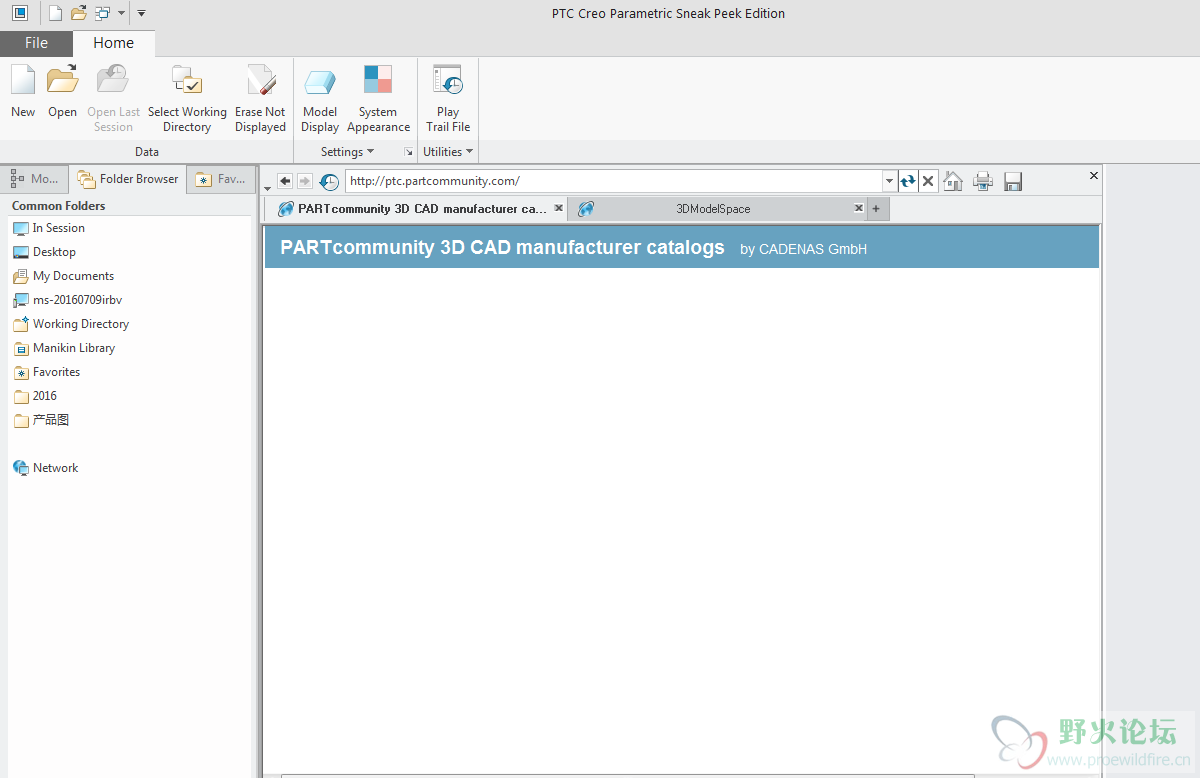This screenshot has height=778, width=1200.
Task: Click Erase Not Displayed
Action: tap(260, 98)
